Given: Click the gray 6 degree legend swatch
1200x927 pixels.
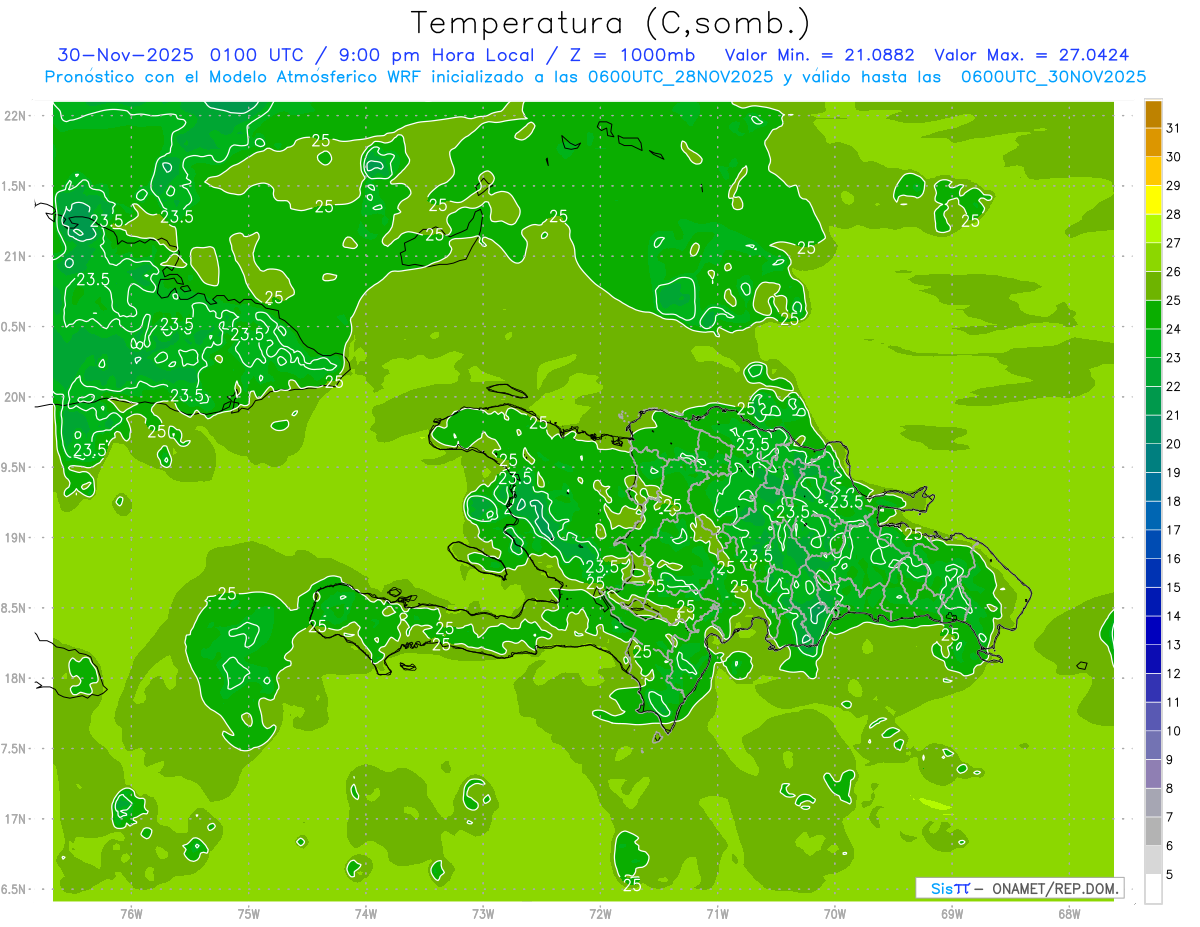Looking at the screenshot, I should pyautogui.click(x=1153, y=832).
